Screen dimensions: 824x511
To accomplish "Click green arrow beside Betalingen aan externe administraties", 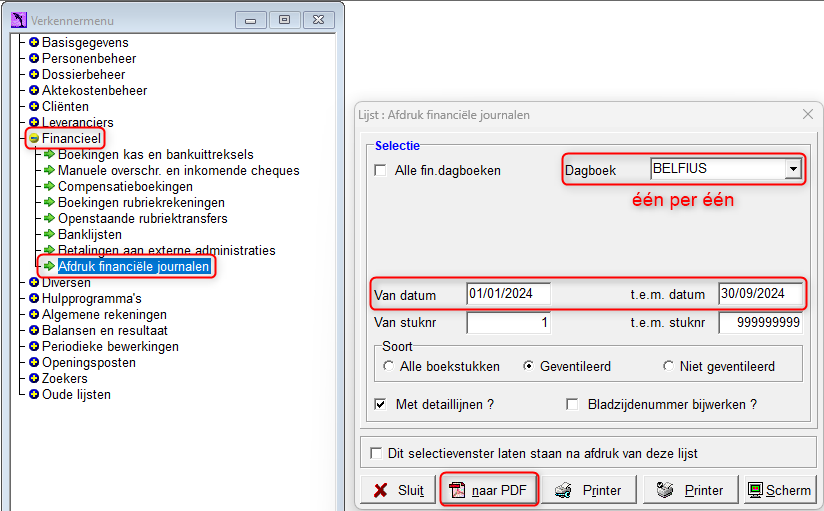I will (49, 250).
